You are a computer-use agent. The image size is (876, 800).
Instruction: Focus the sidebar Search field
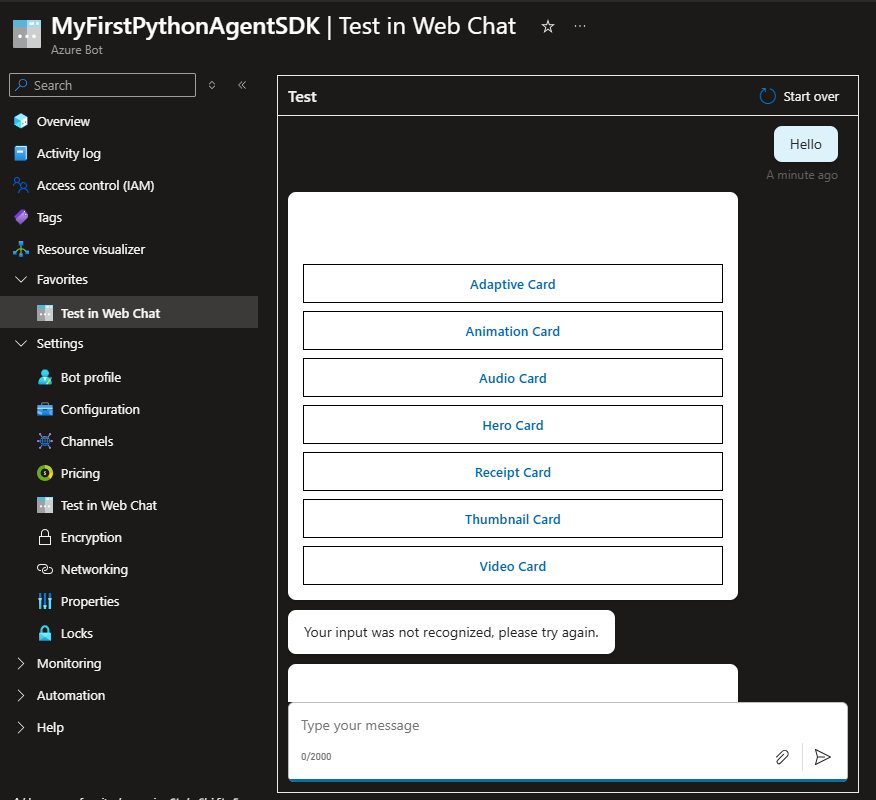tap(102, 85)
